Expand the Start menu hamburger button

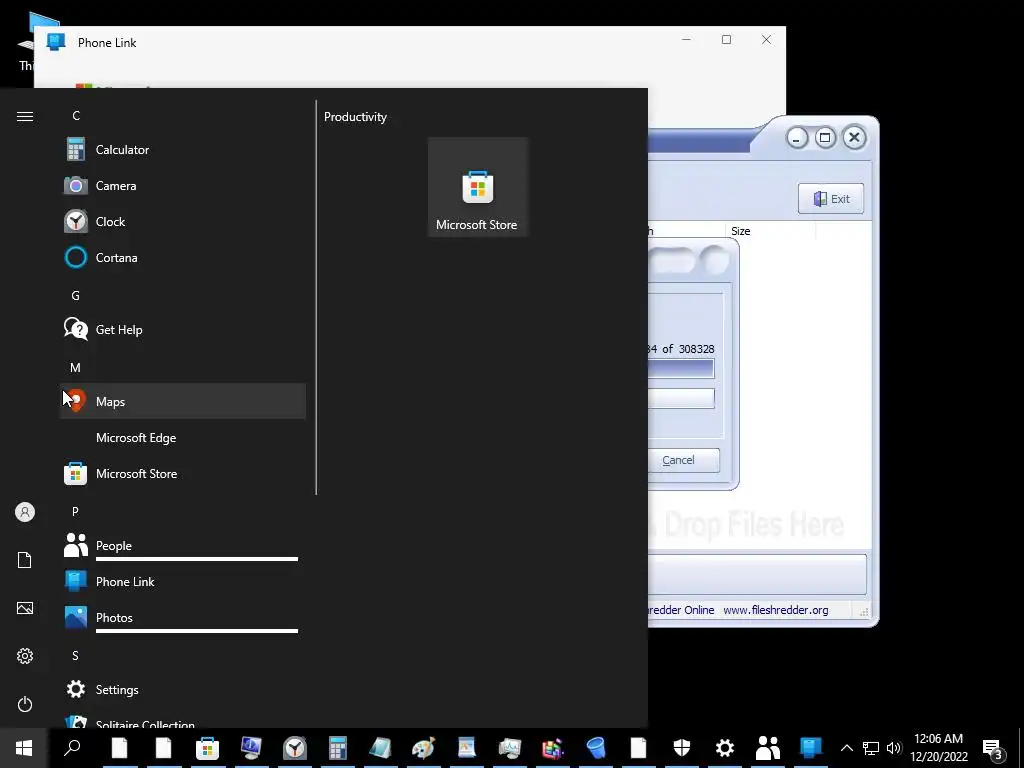tap(25, 116)
